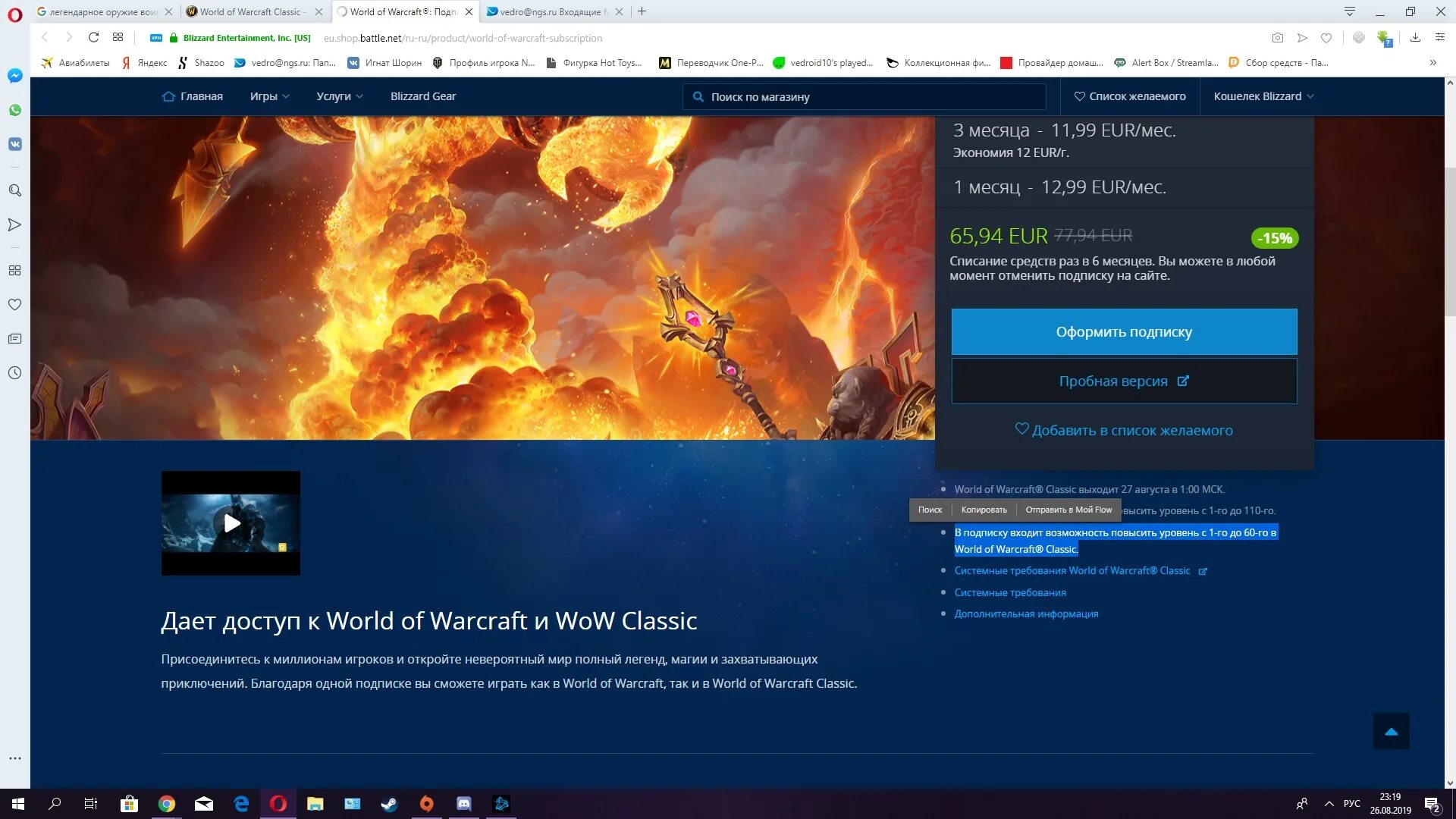
Task: Open Авиабилеты bookmark
Action: (75, 63)
